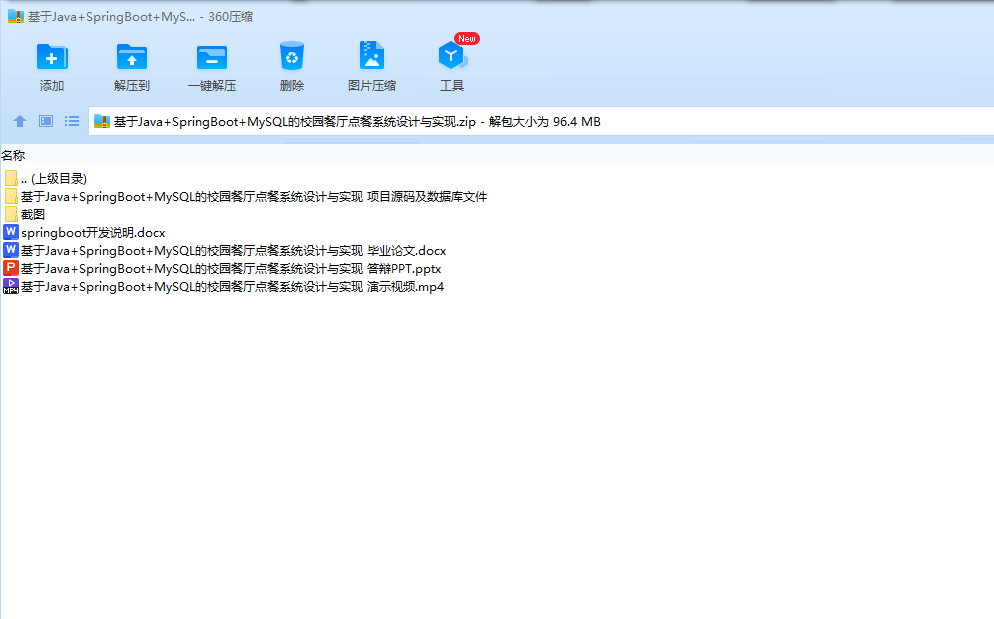
Task: Click the folder icon of 项目源码及数据库文件
Action: pos(11,197)
